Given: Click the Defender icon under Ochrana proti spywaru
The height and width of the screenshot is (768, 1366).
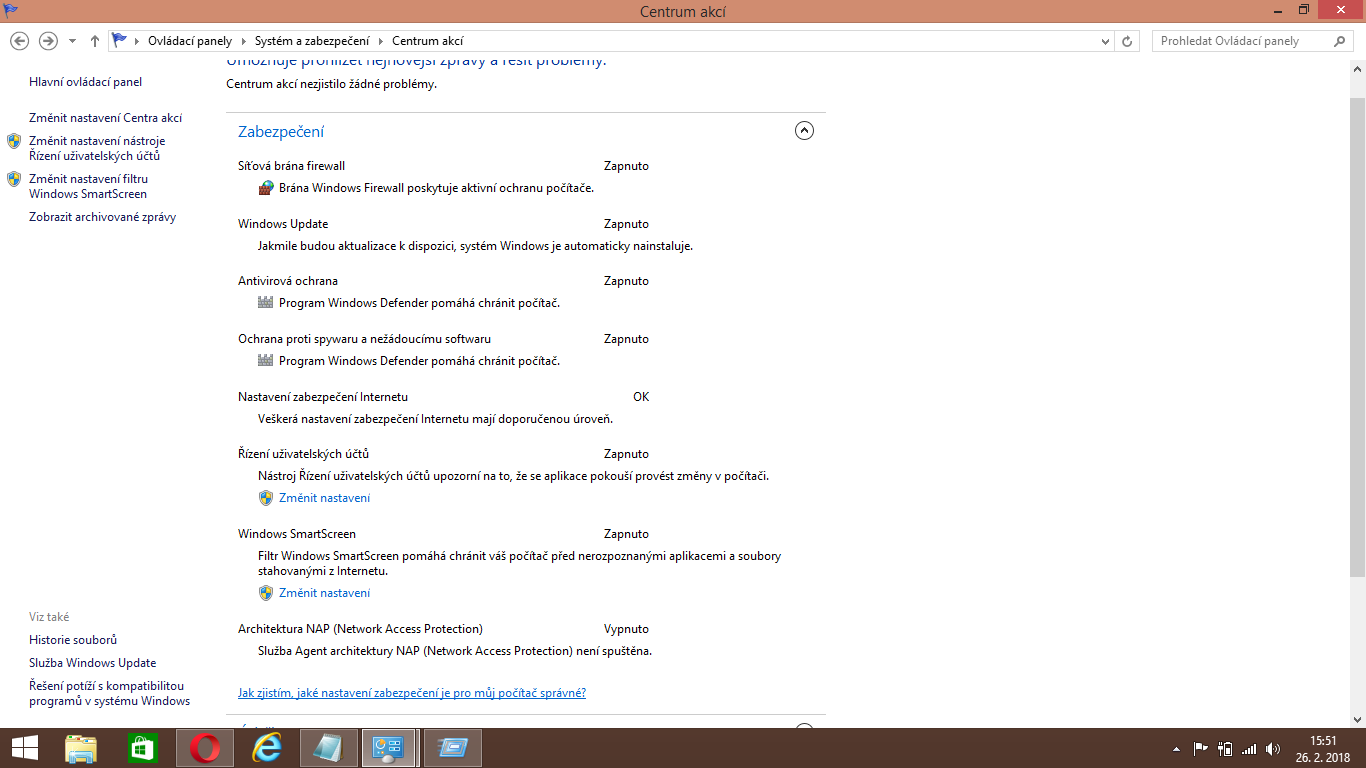Looking at the screenshot, I should pyautogui.click(x=266, y=361).
